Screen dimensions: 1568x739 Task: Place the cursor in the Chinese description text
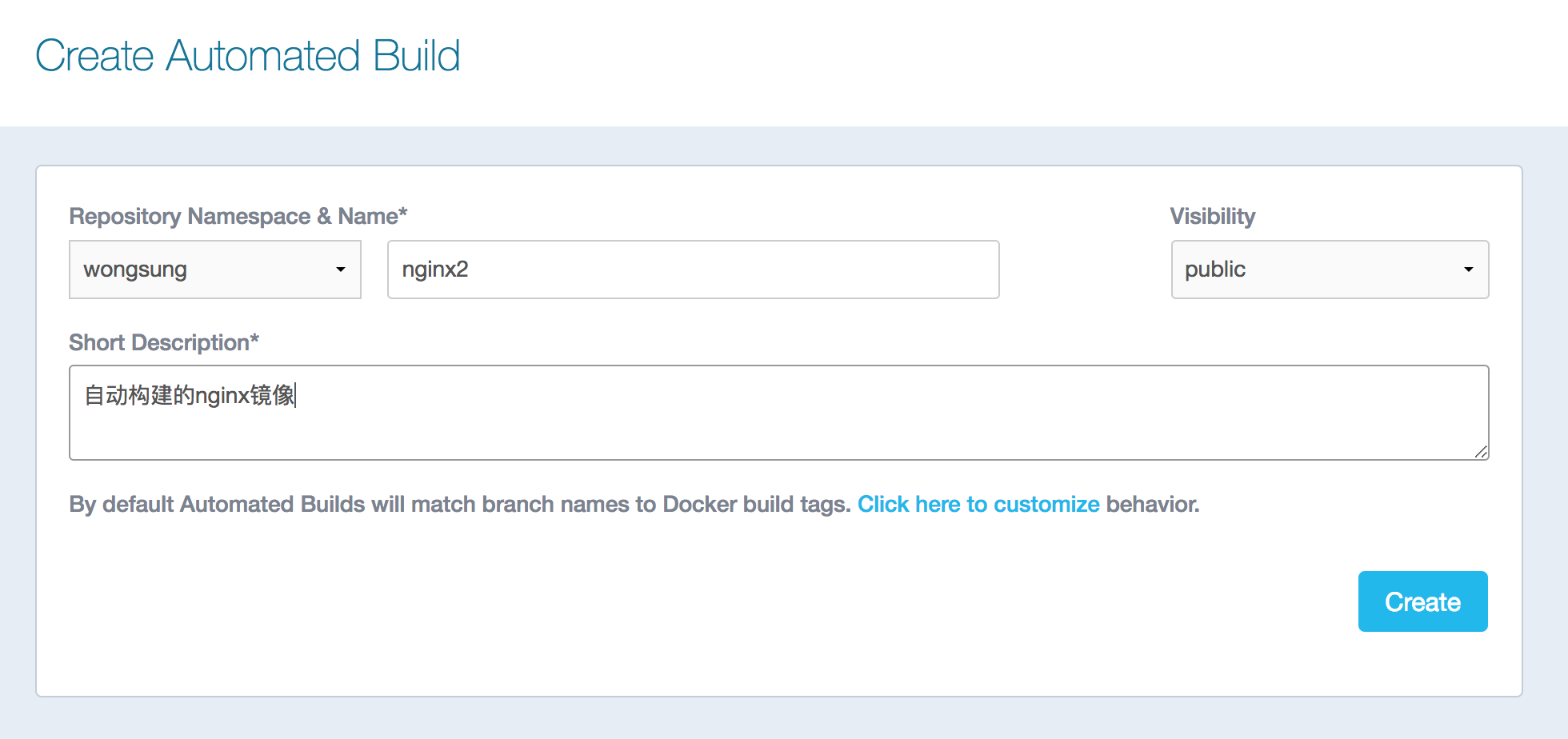(x=190, y=395)
